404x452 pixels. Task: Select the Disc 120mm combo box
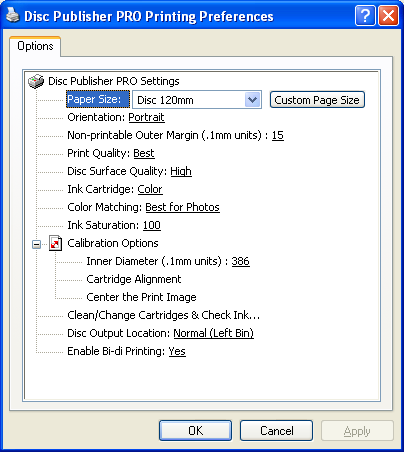pos(197,100)
